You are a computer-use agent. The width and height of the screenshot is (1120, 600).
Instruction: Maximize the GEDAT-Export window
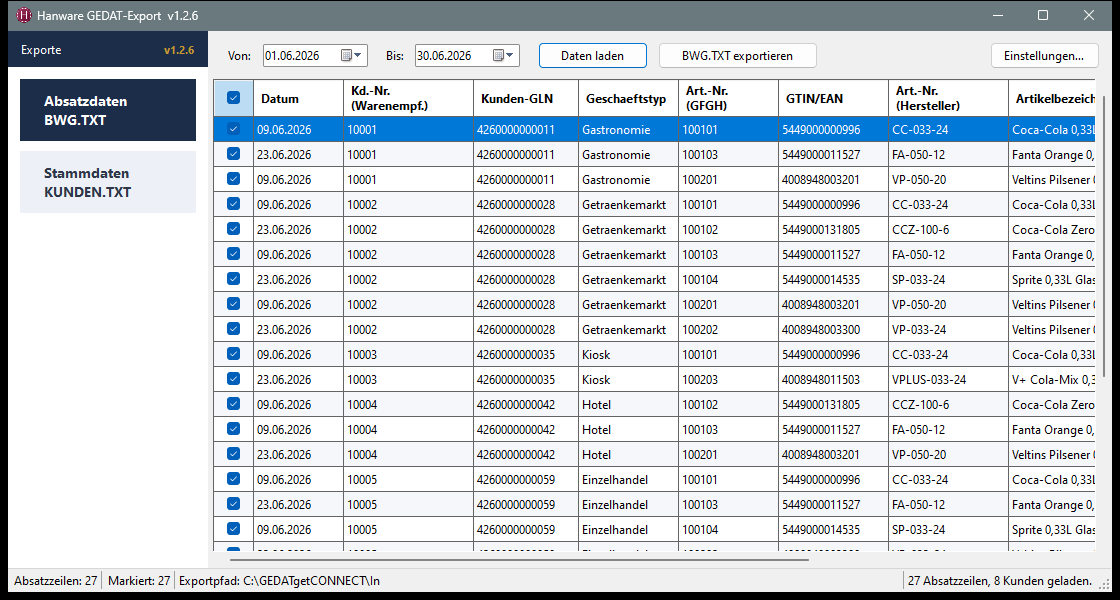pos(1043,15)
